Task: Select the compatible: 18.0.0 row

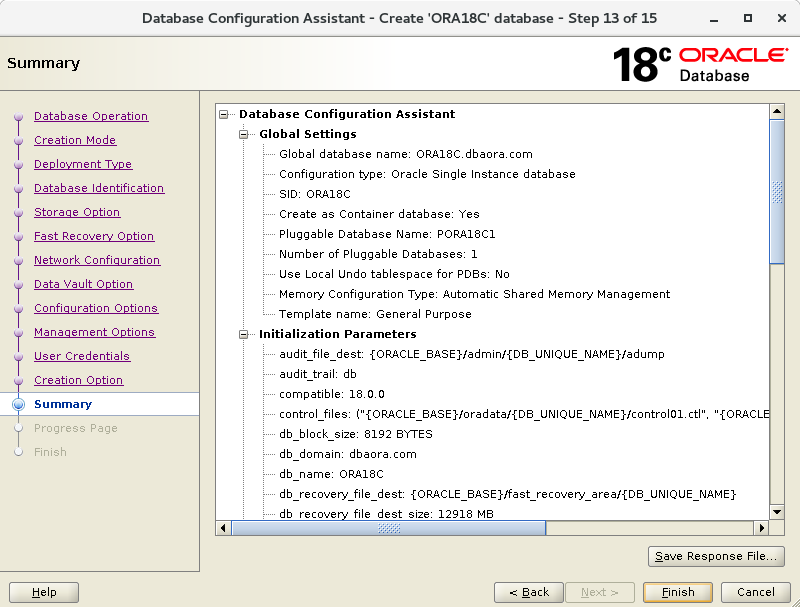Action: pyautogui.click(x=332, y=394)
